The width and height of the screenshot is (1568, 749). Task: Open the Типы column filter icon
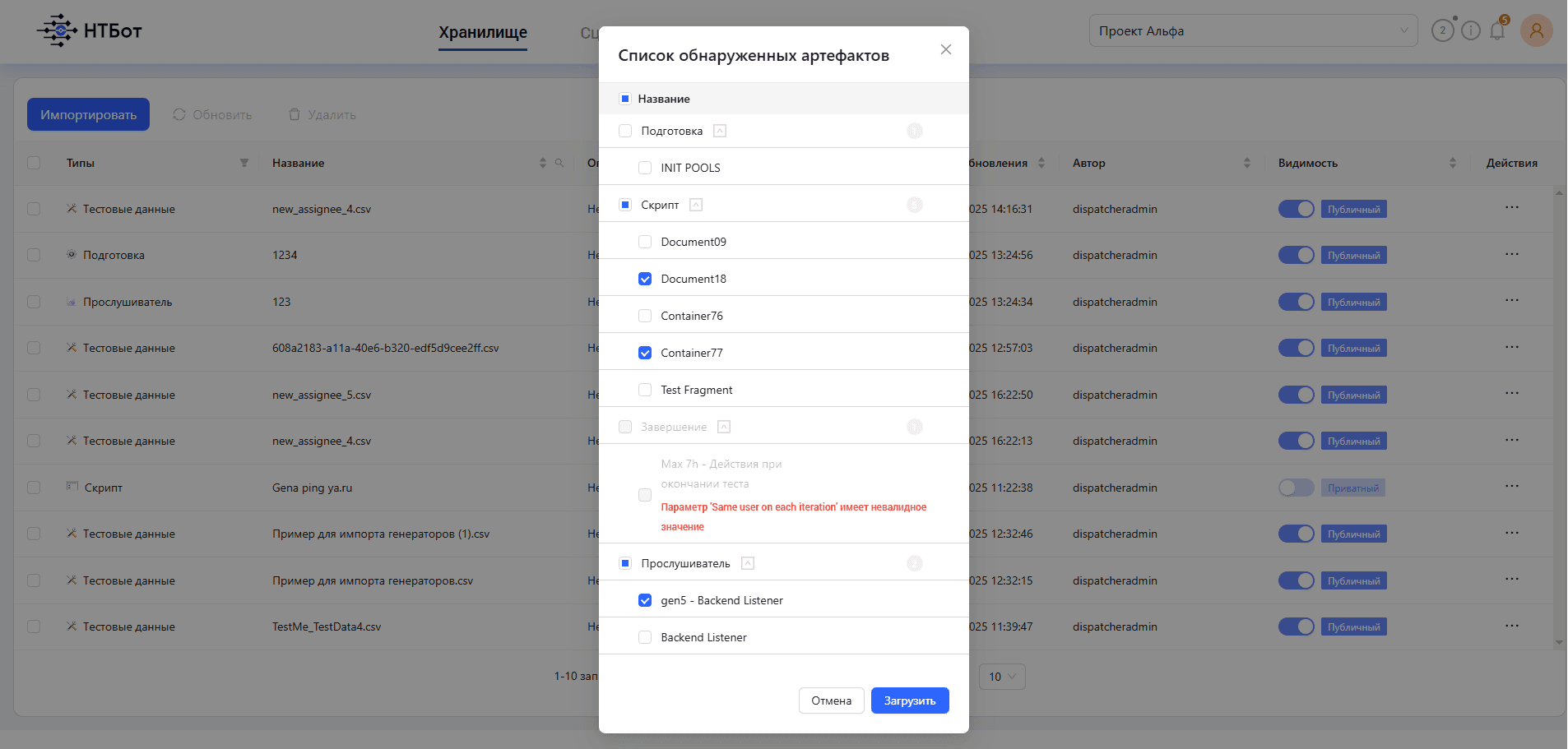point(244,163)
